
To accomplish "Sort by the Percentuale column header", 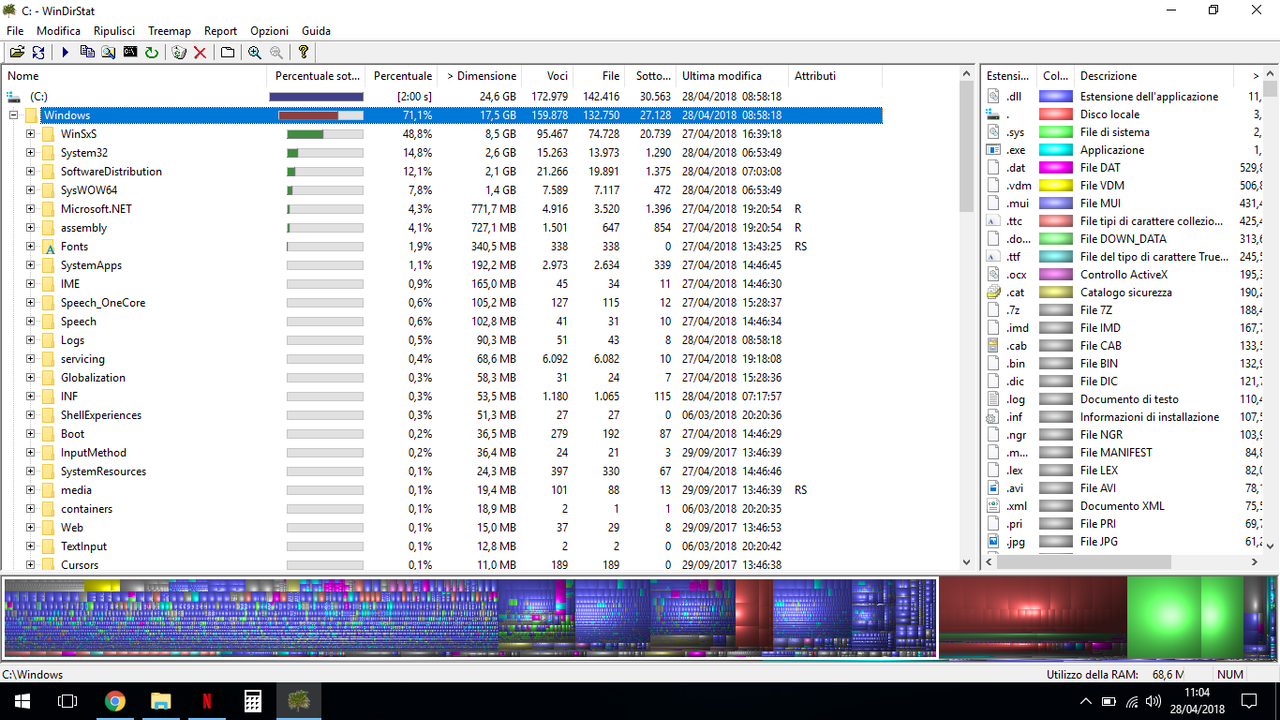I will 403,76.
